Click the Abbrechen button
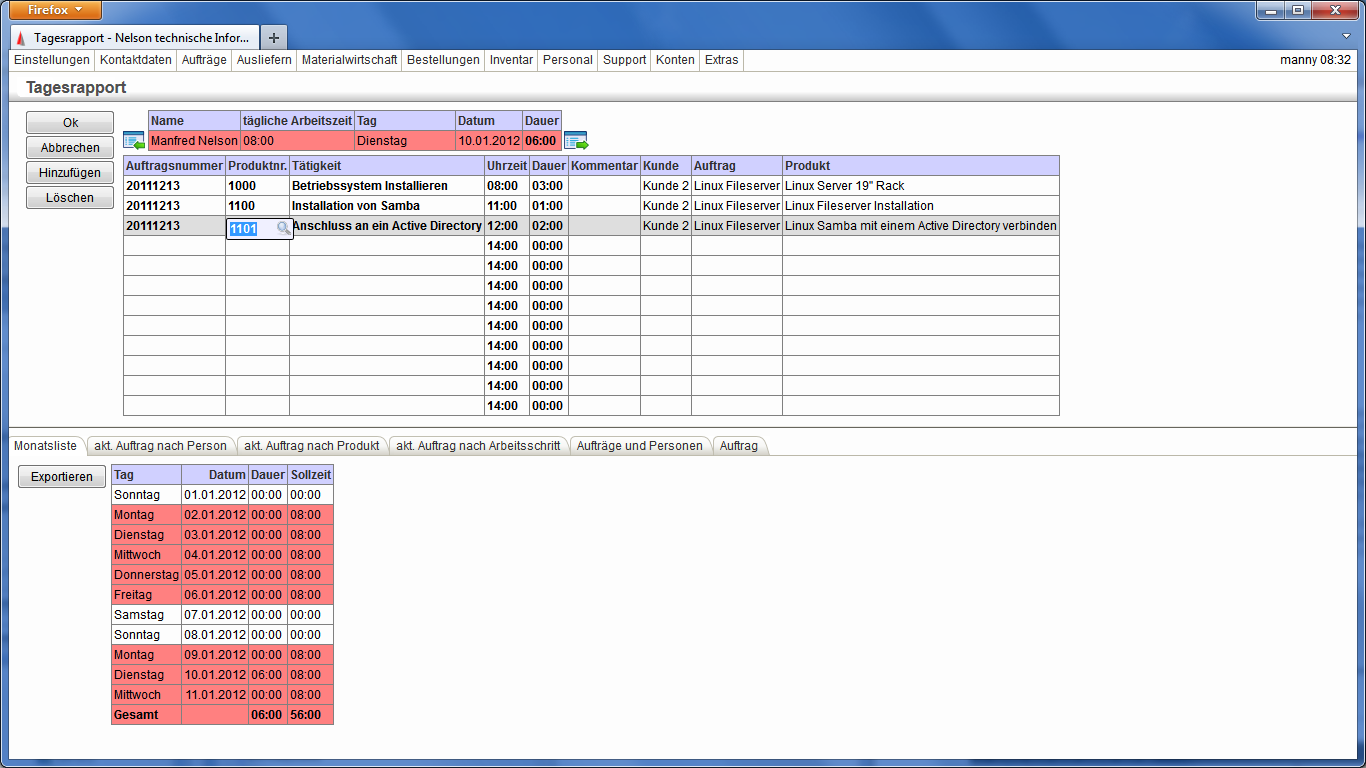Image resolution: width=1366 pixels, height=768 pixels. tap(70, 148)
